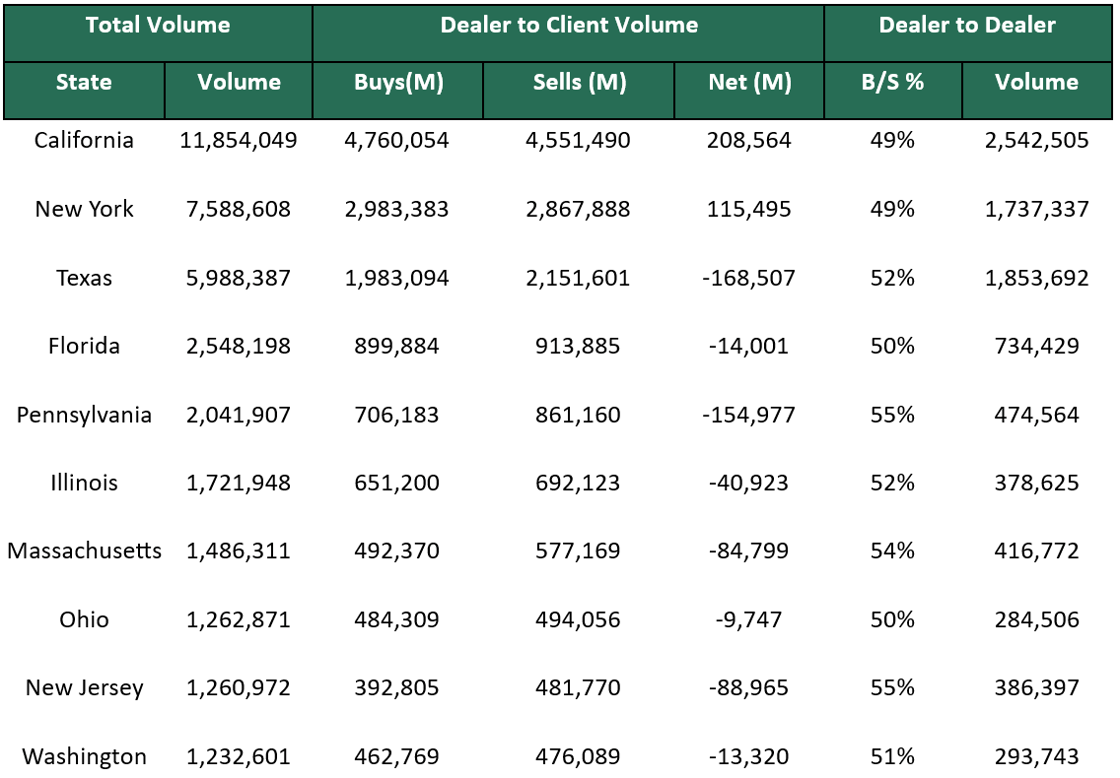Click the Dealer to Dealer header
1120x778 pixels.
coord(966,26)
